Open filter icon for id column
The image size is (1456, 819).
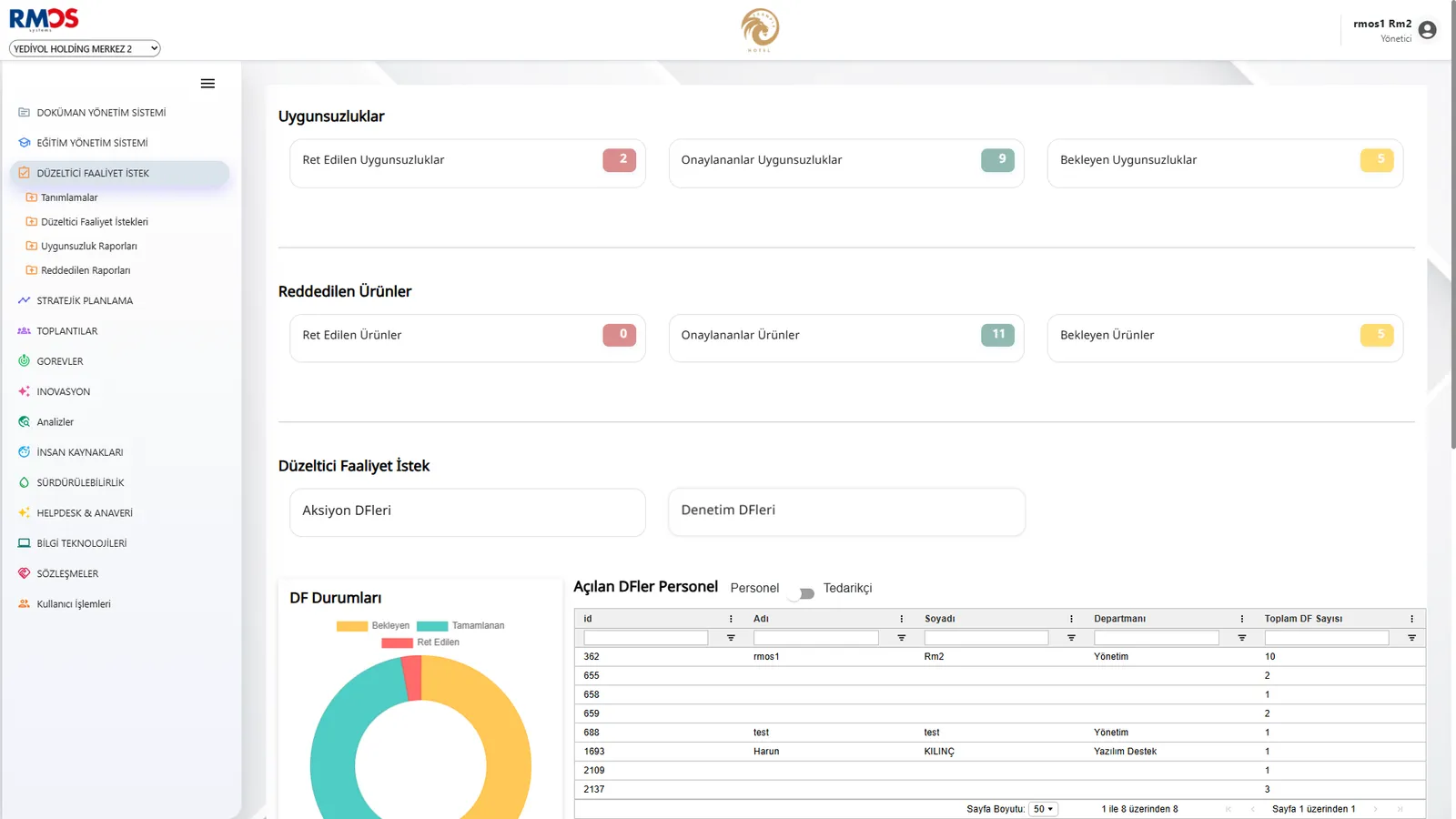click(731, 638)
